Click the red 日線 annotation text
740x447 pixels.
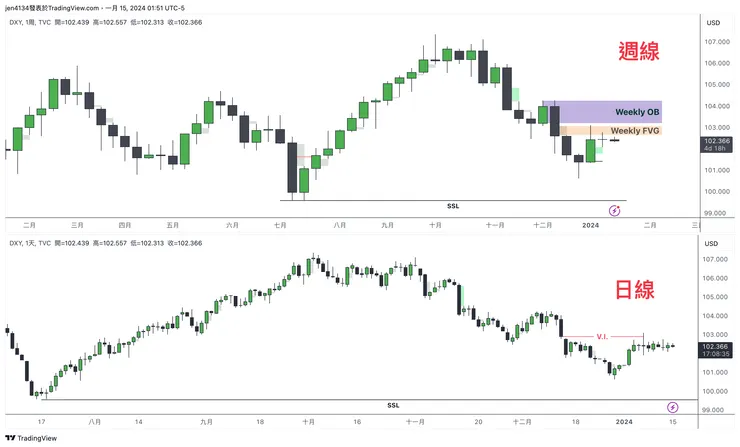tap(635, 289)
